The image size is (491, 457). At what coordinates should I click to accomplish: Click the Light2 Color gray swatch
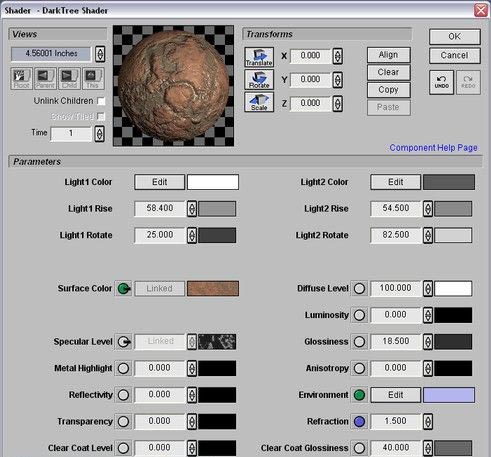click(449, 182)
